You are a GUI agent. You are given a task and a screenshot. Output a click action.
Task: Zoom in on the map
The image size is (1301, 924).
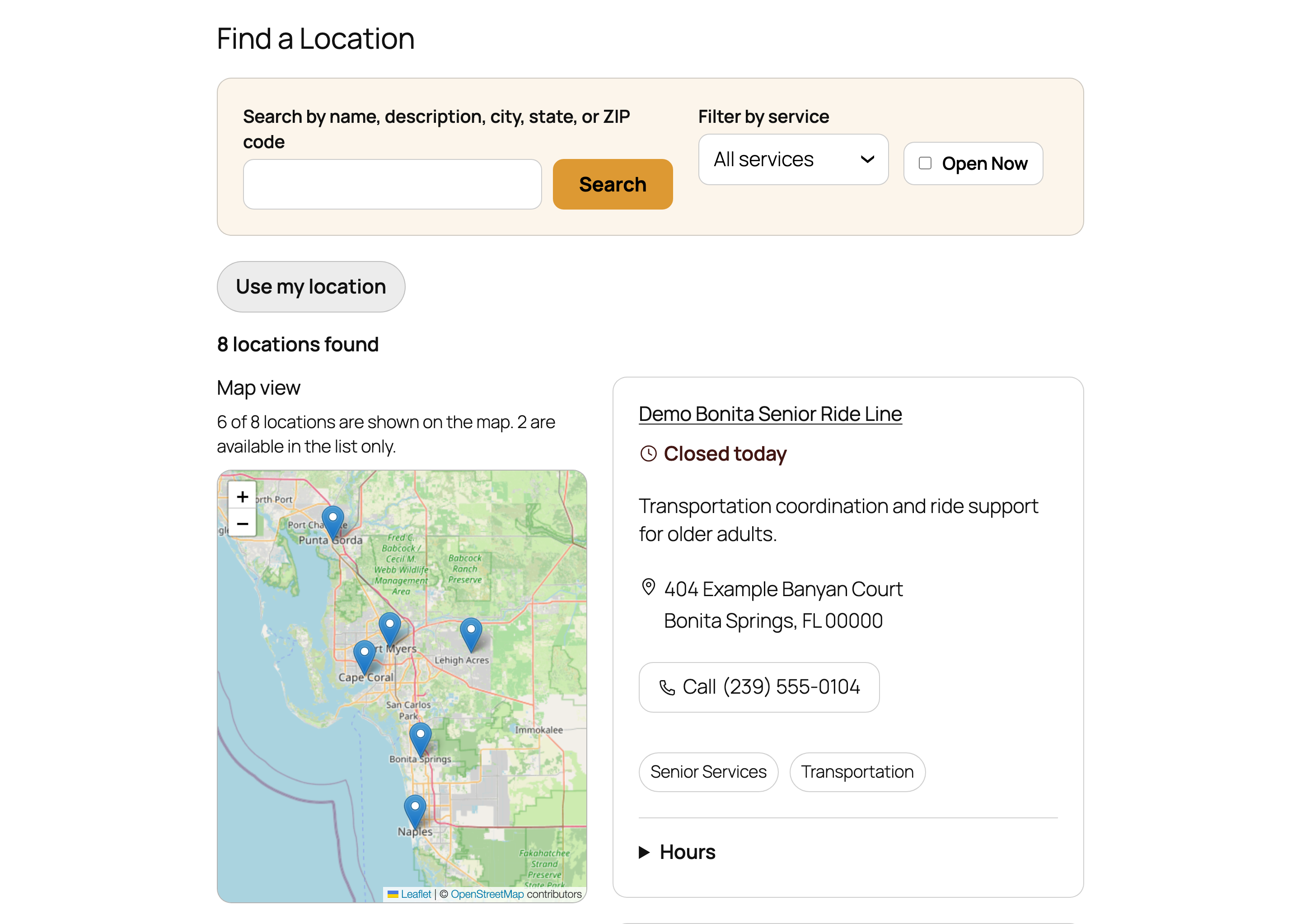click(243, 496)
